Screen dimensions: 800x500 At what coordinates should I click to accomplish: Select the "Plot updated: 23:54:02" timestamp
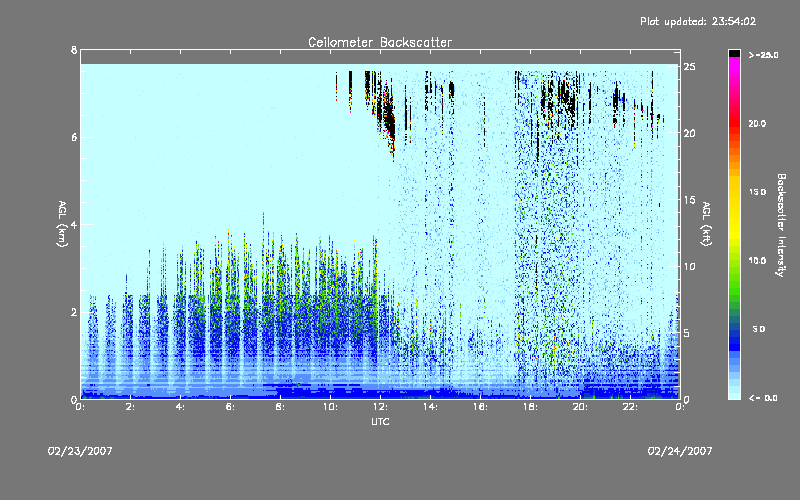pos(698,21)
